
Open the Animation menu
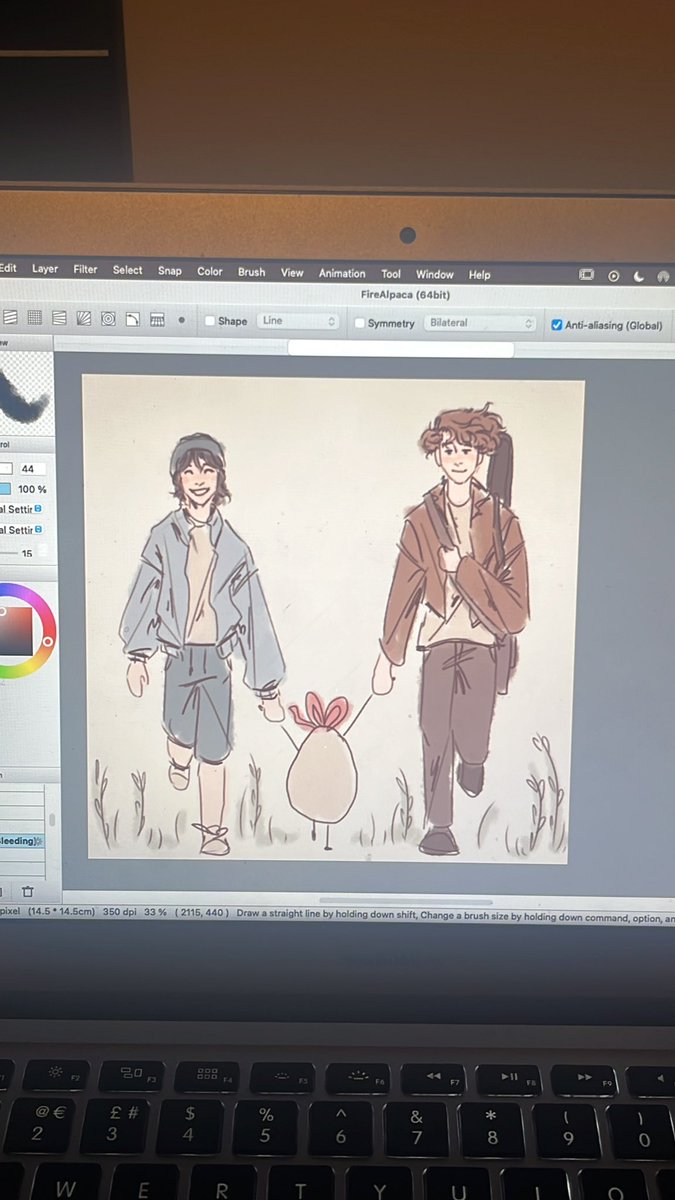point(342,273)
